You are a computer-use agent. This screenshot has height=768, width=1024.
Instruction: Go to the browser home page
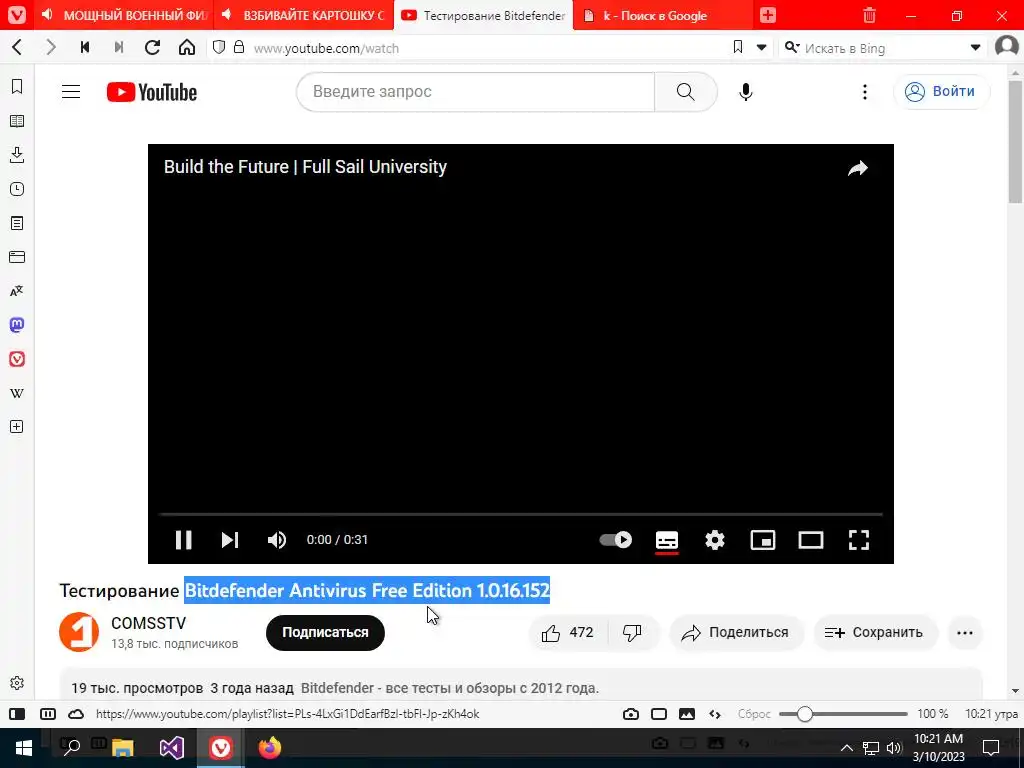tap(187, 48)
